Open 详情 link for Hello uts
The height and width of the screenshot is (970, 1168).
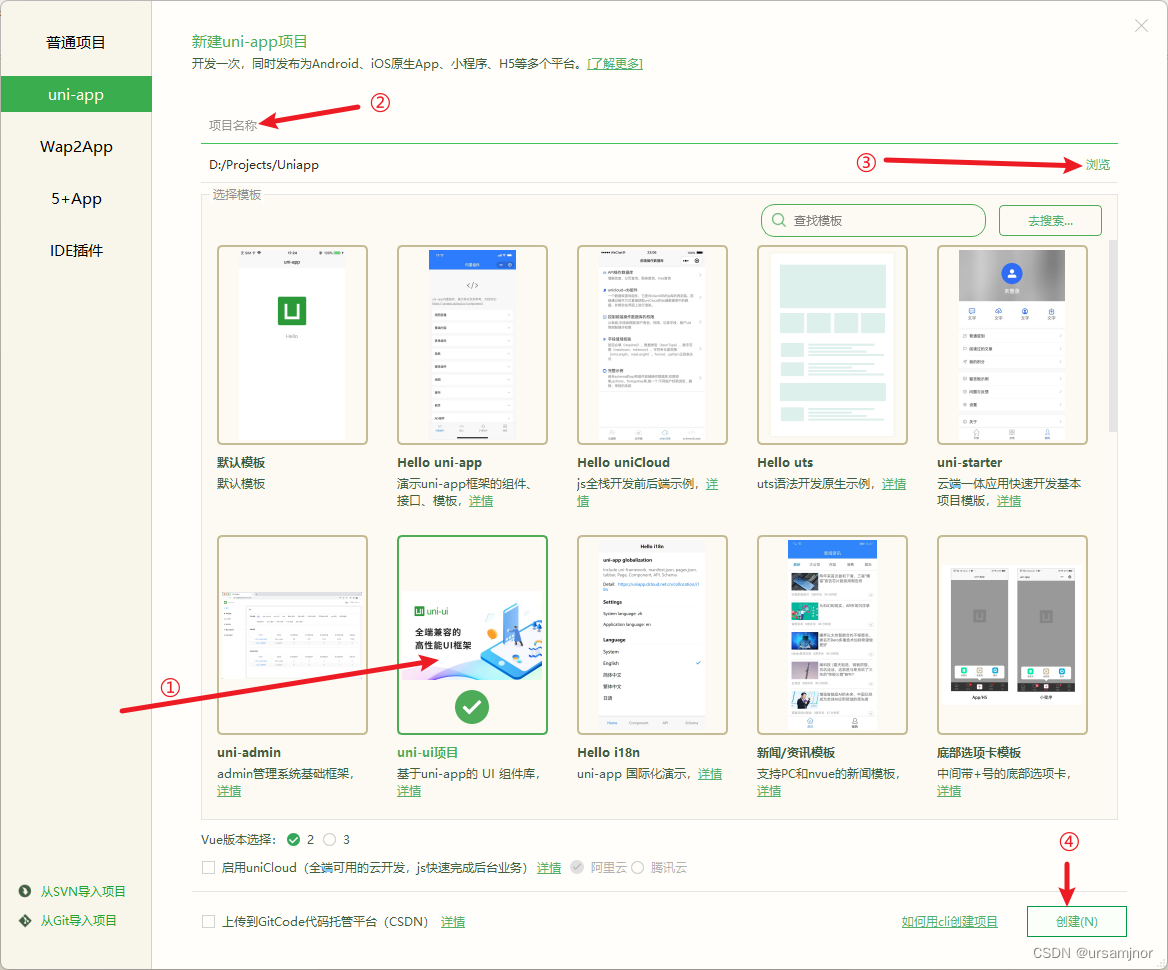point(894,484)
